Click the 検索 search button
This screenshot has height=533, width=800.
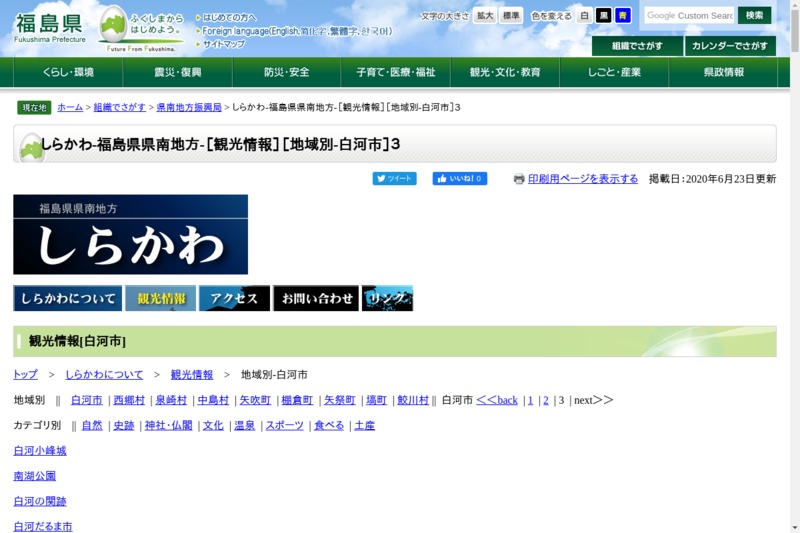pyautogui.click(x=755, y=15)
